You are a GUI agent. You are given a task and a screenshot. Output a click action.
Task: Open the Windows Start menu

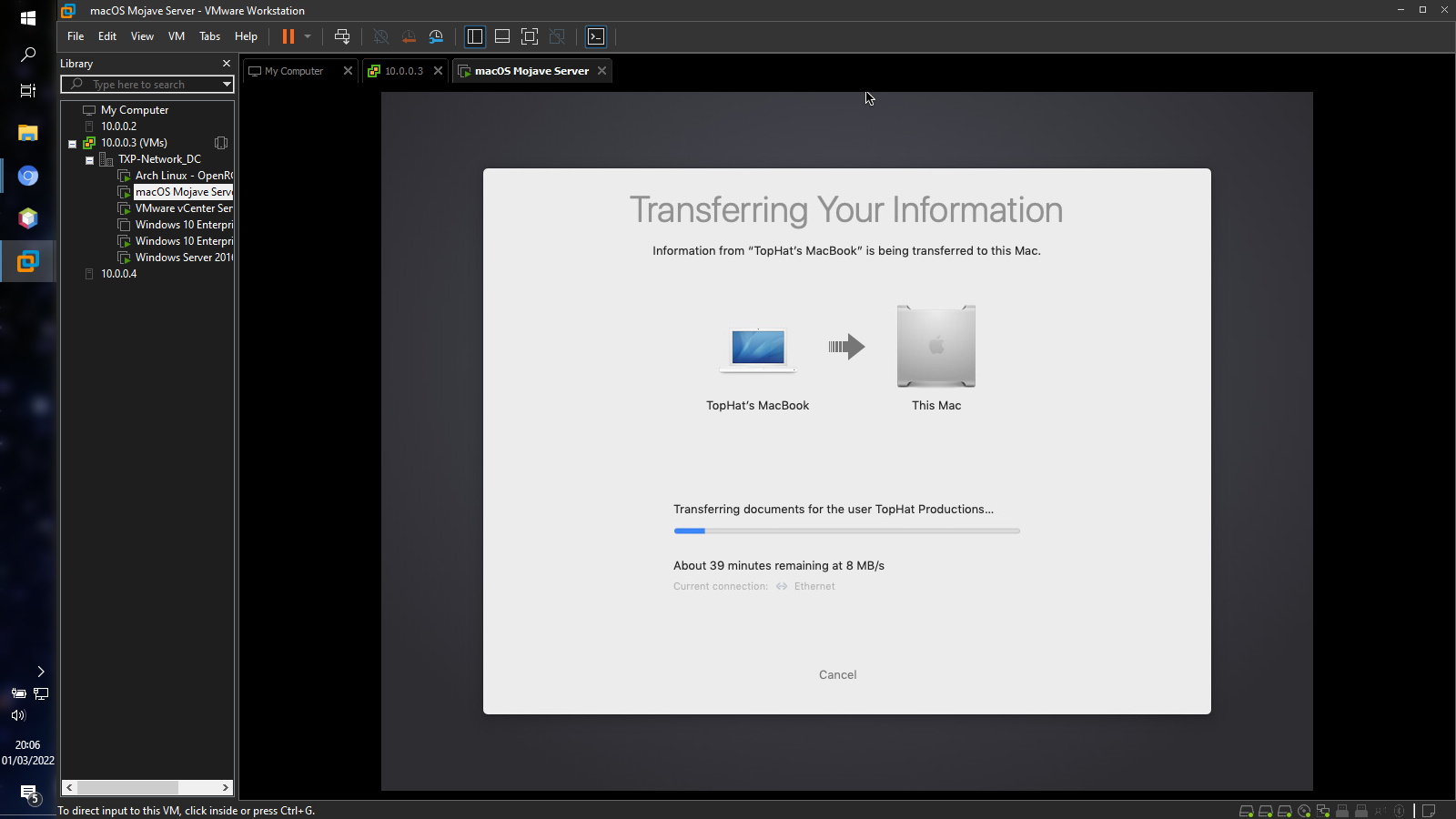[x=28, y=17]
